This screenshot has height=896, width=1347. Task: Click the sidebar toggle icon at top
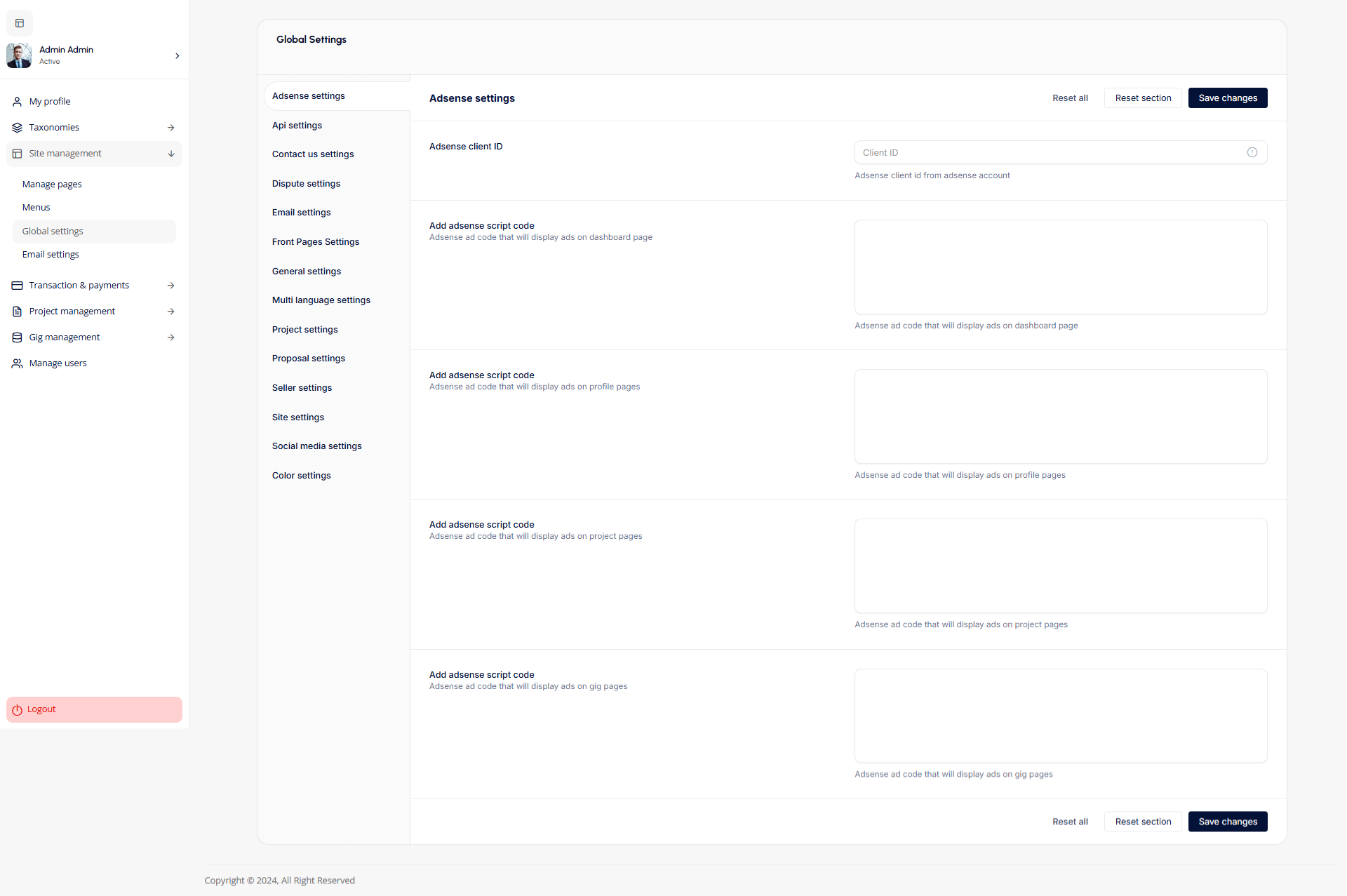tap(20, 23)
